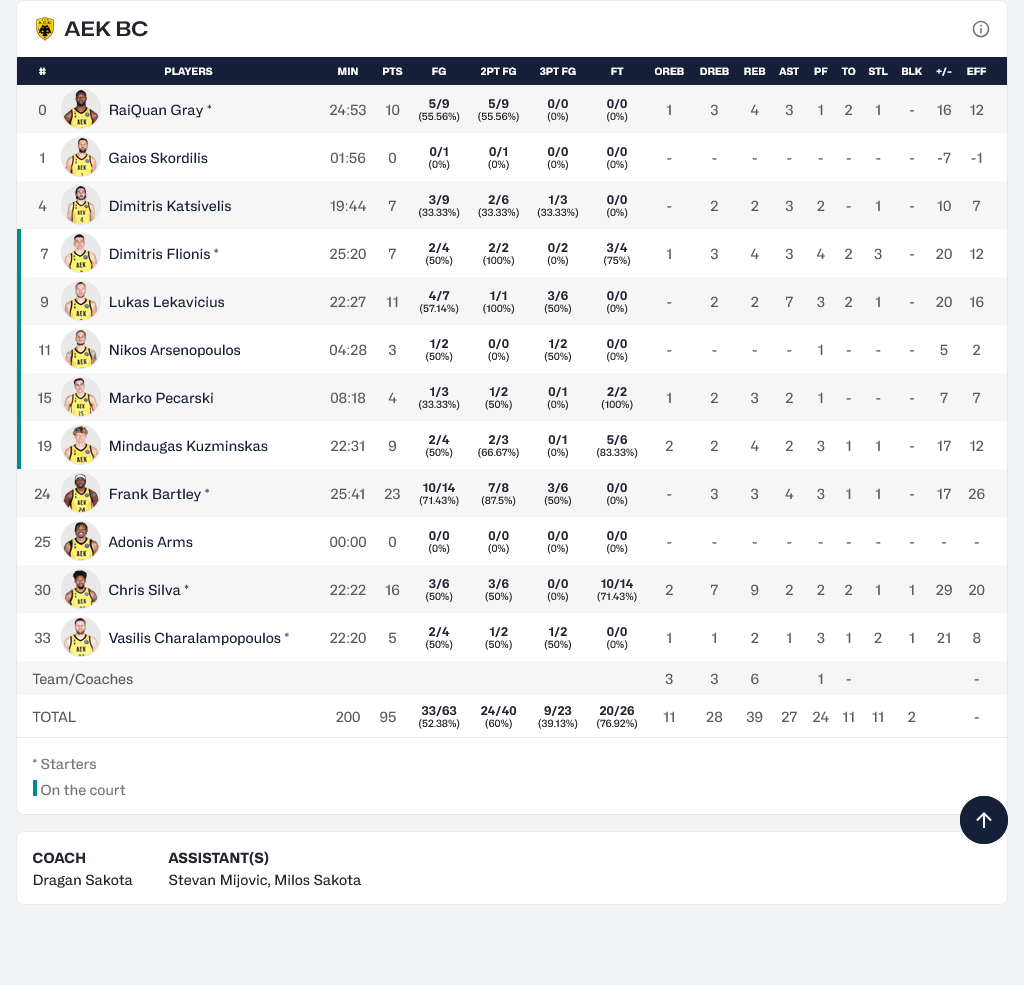Click the teal on-court indicator beside Kuzminskas
Viewport: 1024px width, 985px height.
click(x=17, y=445)
